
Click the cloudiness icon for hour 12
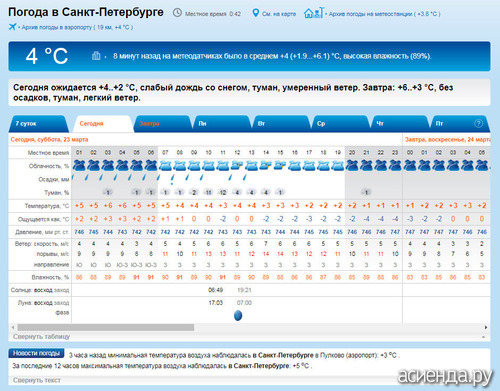[x=237, y=165]
